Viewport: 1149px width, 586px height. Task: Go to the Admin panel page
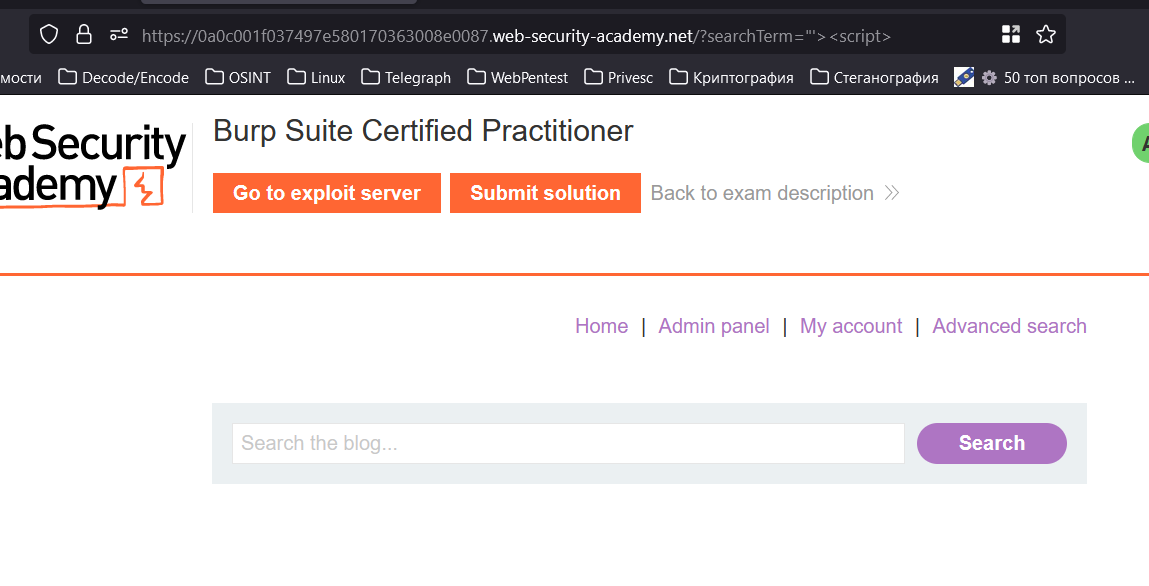714,326
